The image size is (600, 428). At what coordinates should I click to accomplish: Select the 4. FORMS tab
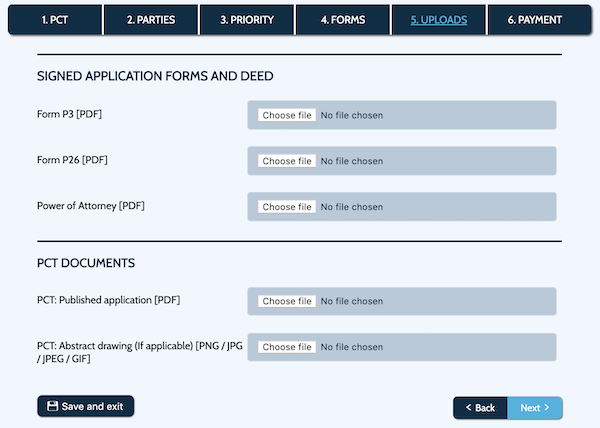pyautogui.click(x=343, y=20)
